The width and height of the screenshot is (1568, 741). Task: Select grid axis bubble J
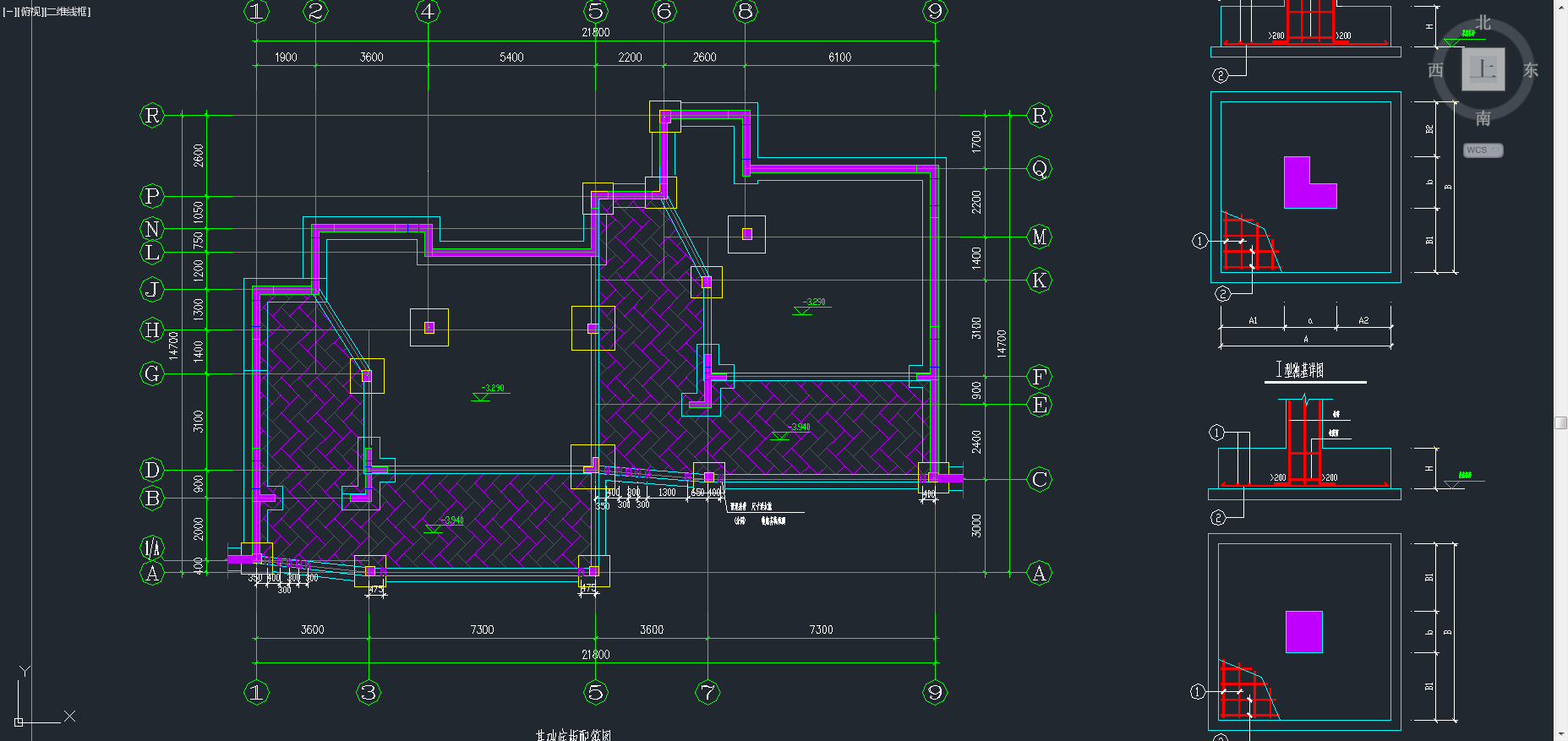[x=152, y=290]
